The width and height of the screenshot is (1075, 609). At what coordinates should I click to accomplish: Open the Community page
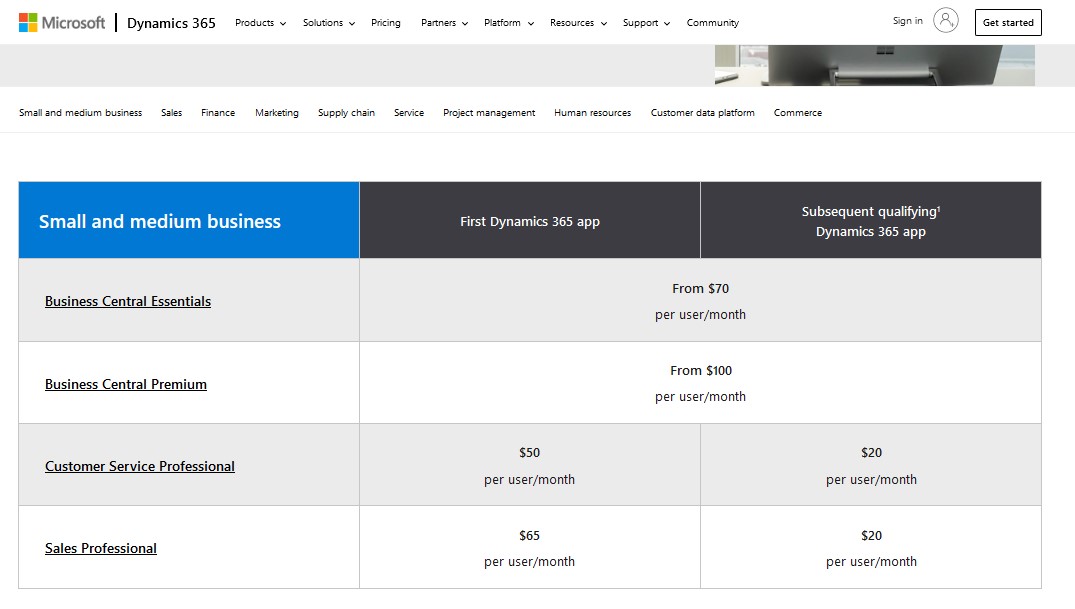click(712, 22)
